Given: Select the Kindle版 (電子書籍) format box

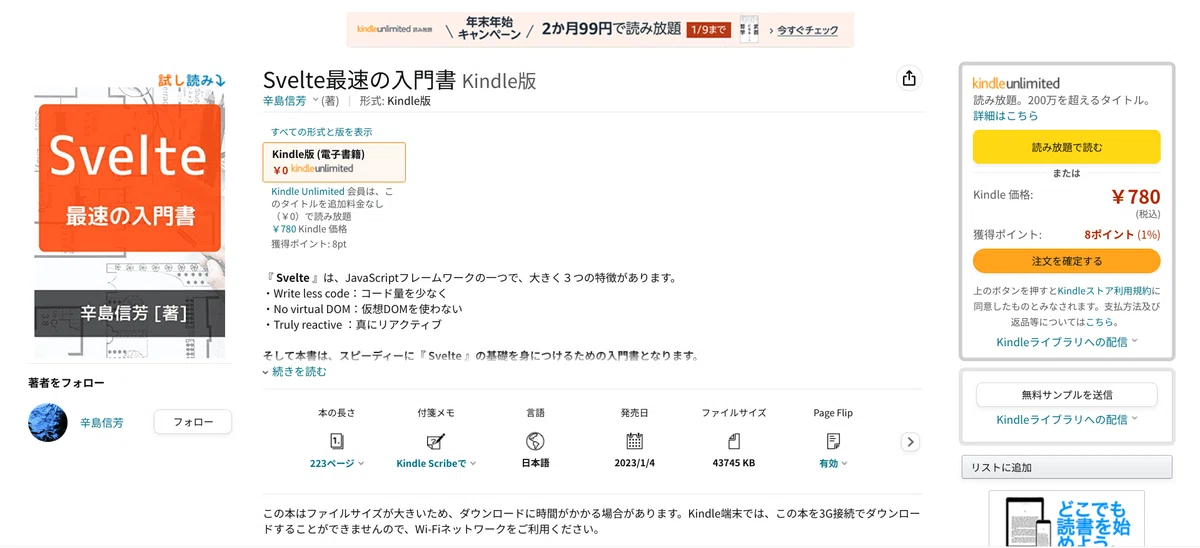Looking at the screenshot, I should coord(334,162).
